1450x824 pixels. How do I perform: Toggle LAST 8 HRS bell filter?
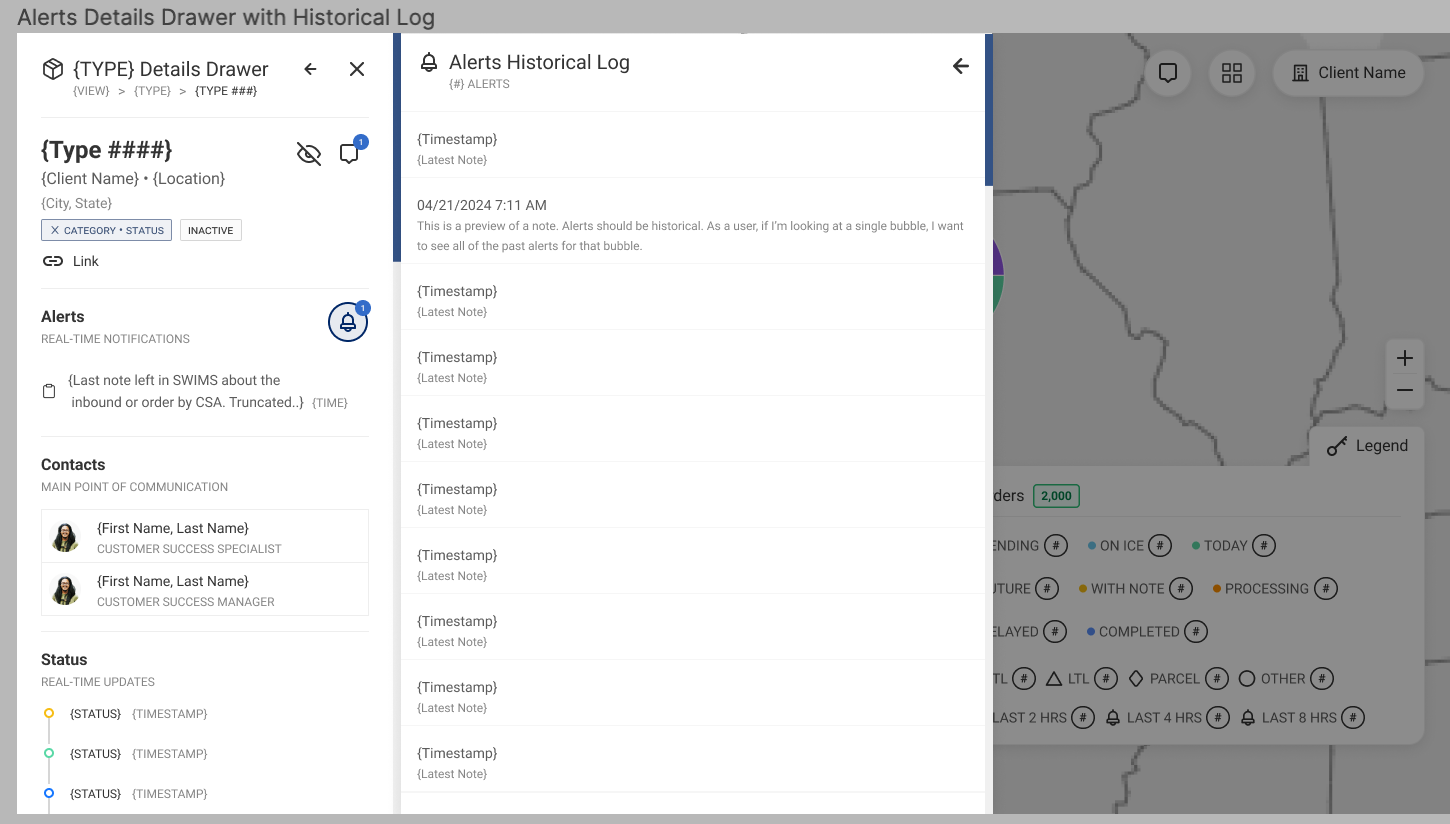pos(1302,718)
